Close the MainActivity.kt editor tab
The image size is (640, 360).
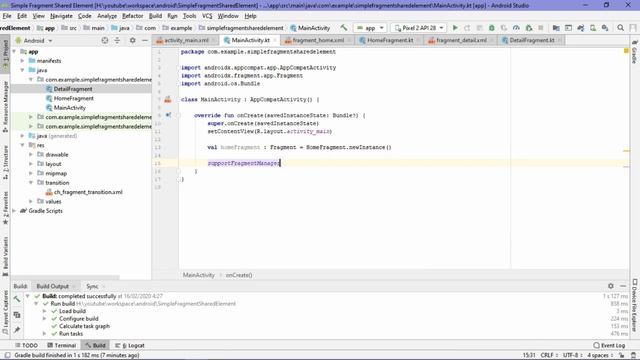(x=275, y=40)
